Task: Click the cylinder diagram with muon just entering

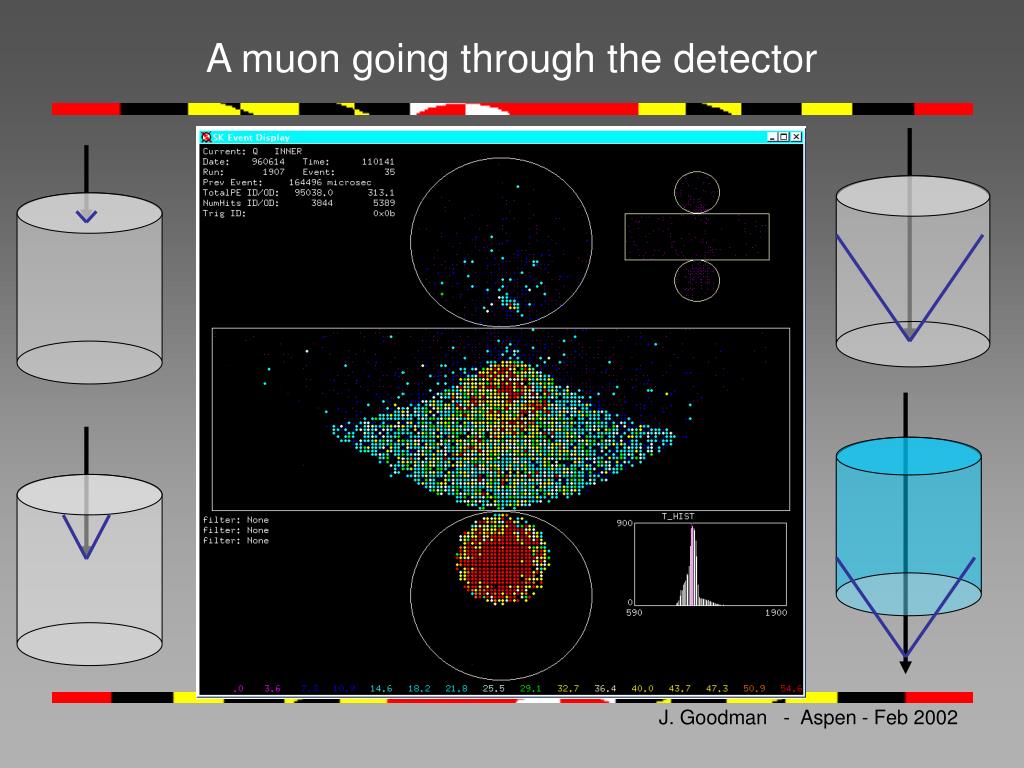Action: (x=89, y=264)
